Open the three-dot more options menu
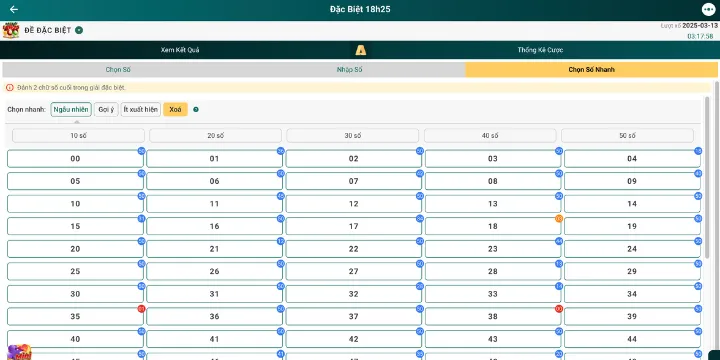The height and width of the screenshot is (360, 720). click(x=709, y=9)
